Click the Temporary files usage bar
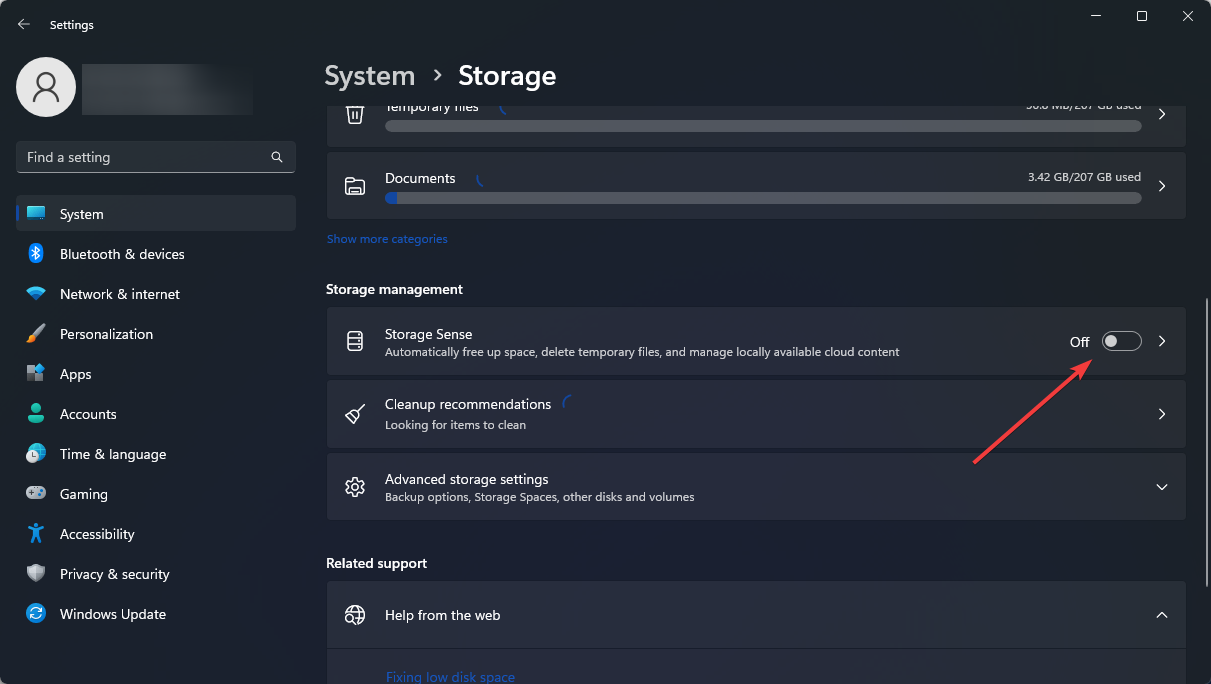This screenshot has width=1211, height=684. coord(763,126)
